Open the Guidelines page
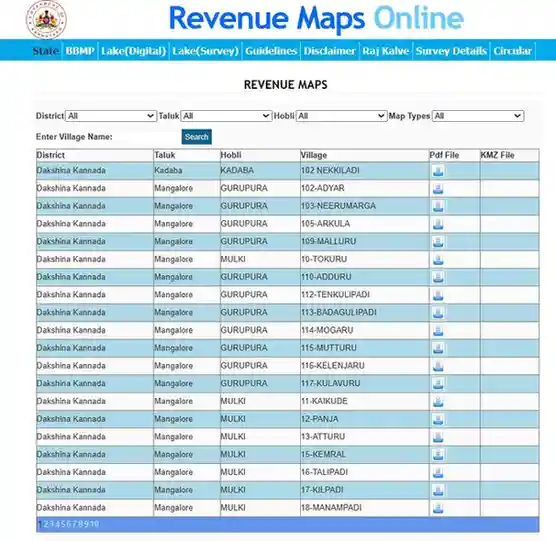This screenshot has height=541, width=556. pyautogui.click(x=271, y=51)
